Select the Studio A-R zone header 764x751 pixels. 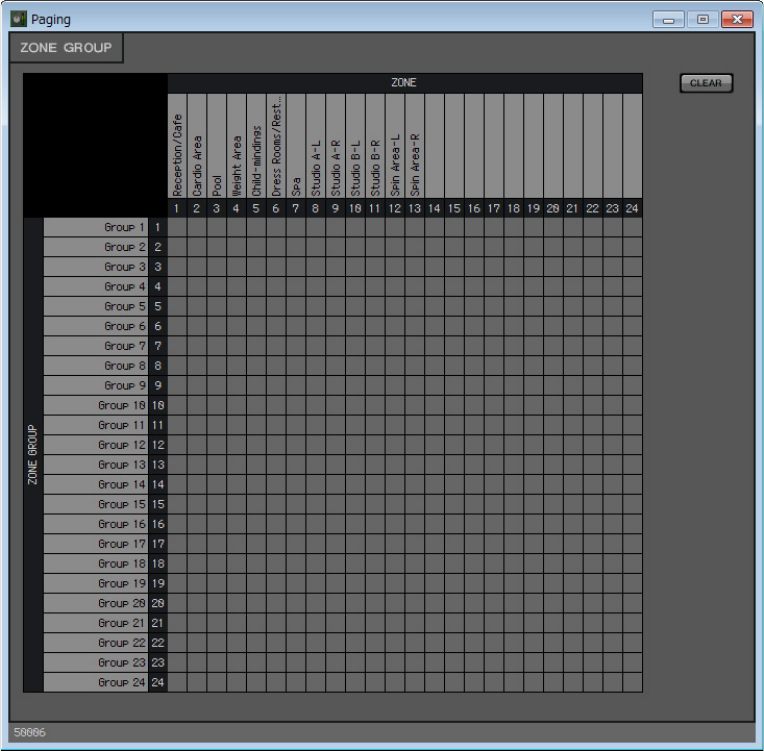point(336,146)
